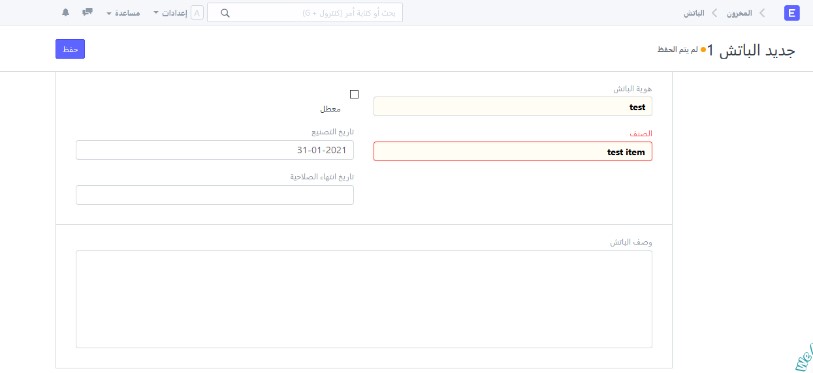Go to الباتش breadcrumb

click(x=694, y=13)
